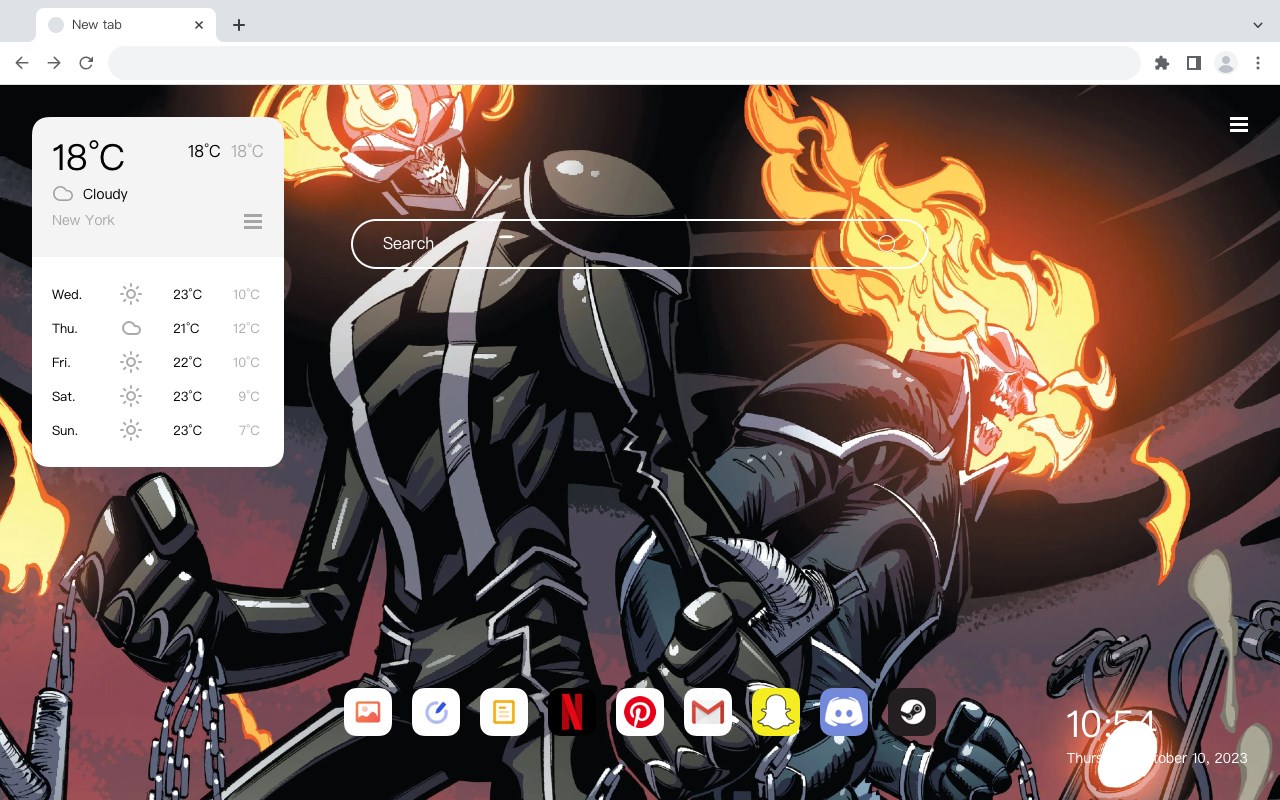Click the sunny icon for Saturday

131,396
